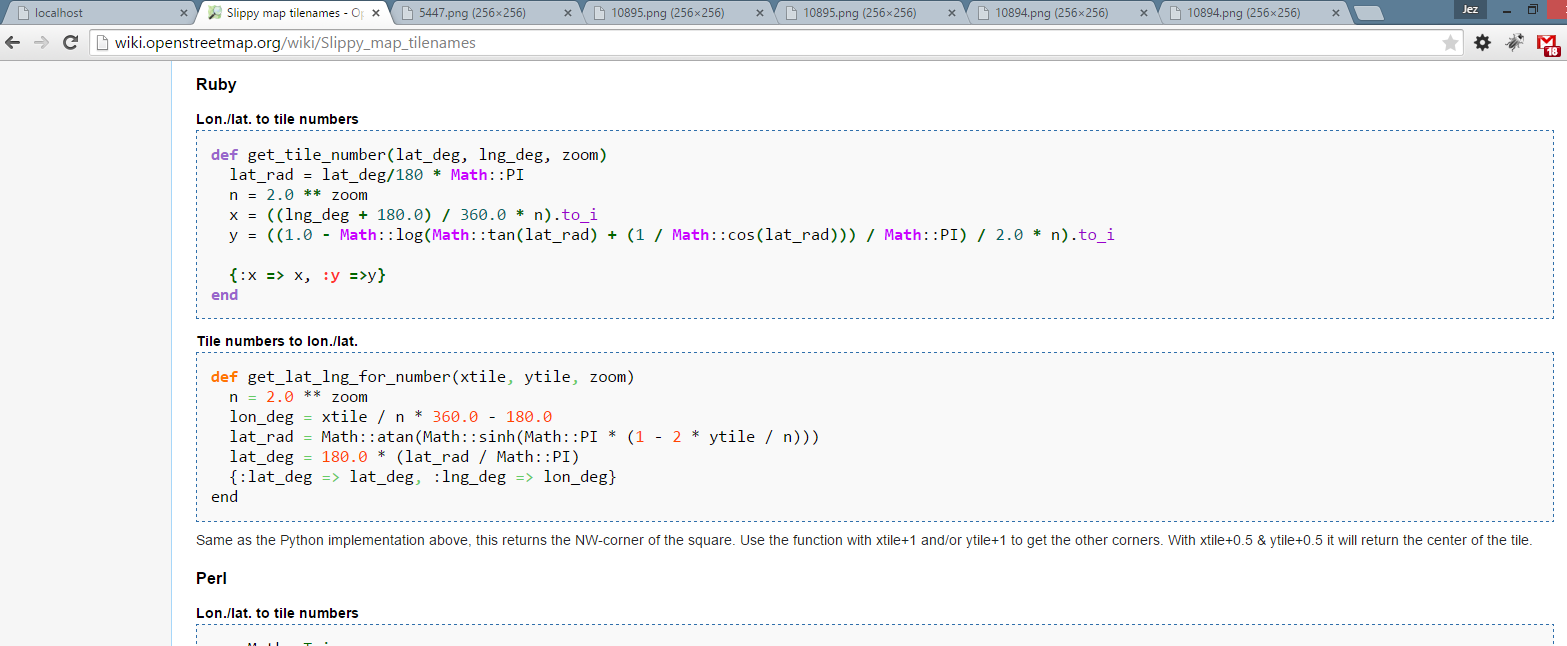1567x646 pixels.
Task: Open the 10894.png tab nearest the new tab button
Action: pyautogui.click(x=1254, y=13)
